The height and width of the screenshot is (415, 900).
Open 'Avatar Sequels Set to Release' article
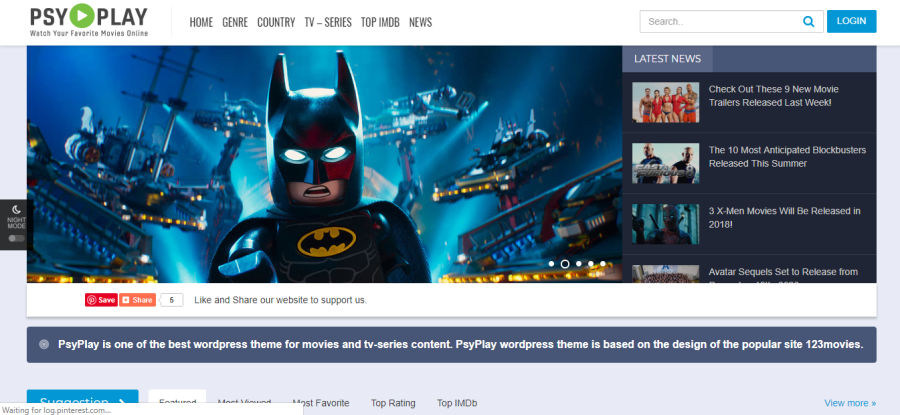click(783, 275)
